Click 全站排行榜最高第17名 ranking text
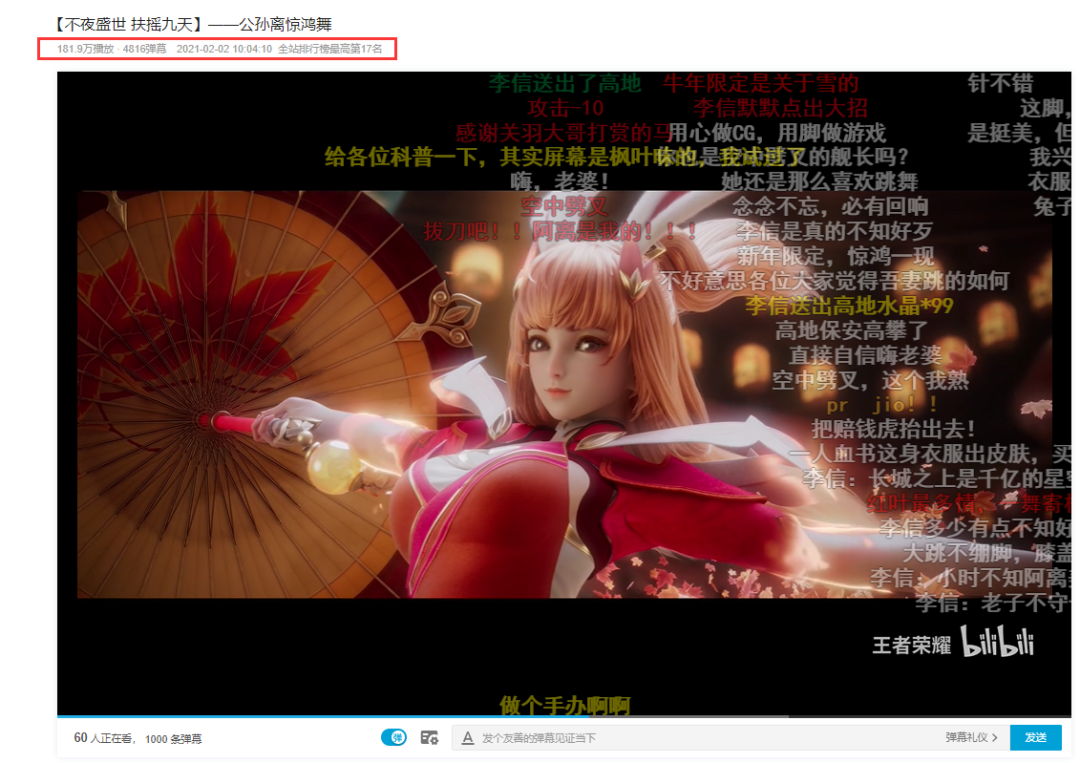Image resolution: width=1080 pixels, height=763 pixels. pyautogui.click(x=330, y=49)
